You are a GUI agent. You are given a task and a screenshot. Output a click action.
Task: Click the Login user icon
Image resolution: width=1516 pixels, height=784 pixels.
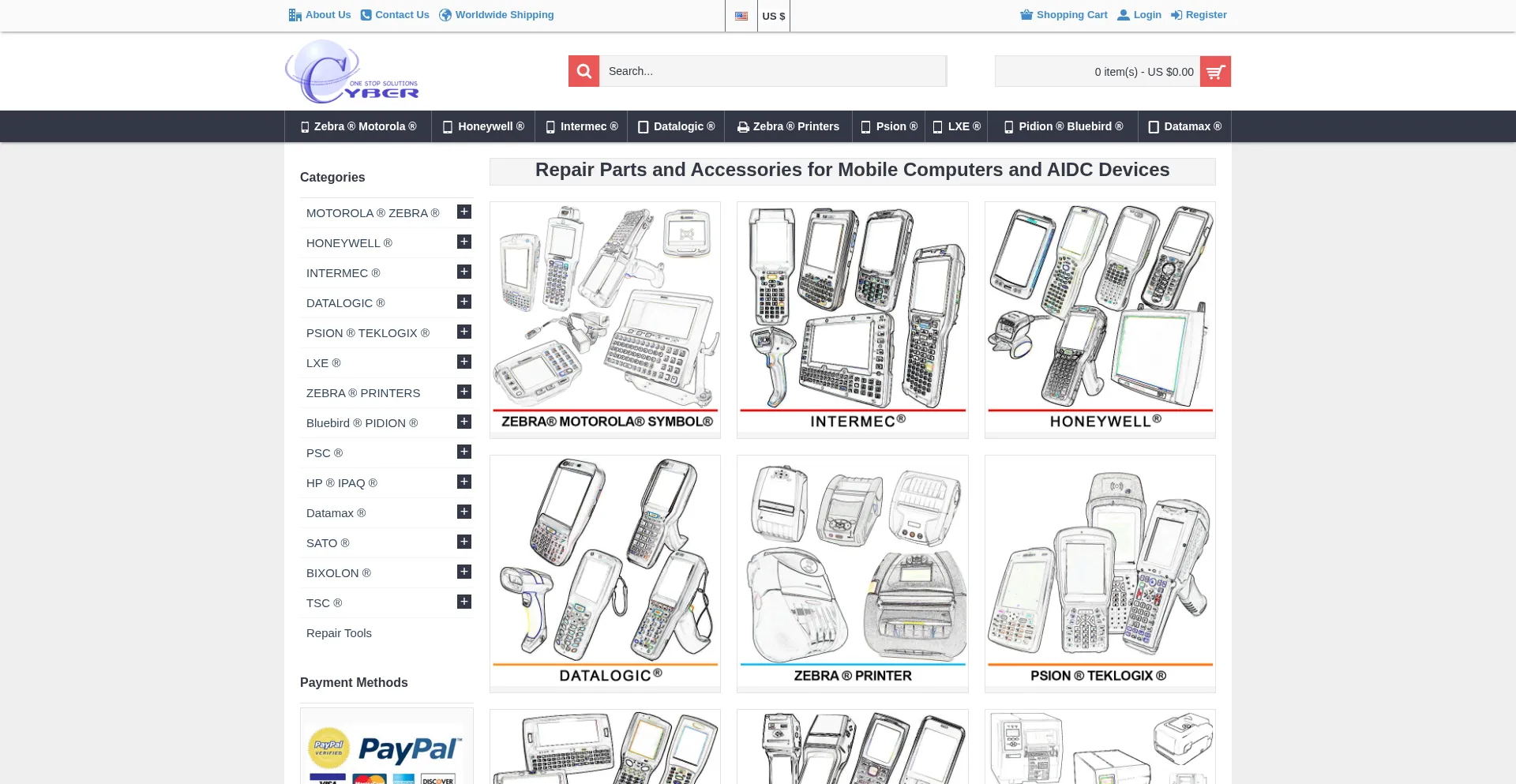click(1123, 15)
